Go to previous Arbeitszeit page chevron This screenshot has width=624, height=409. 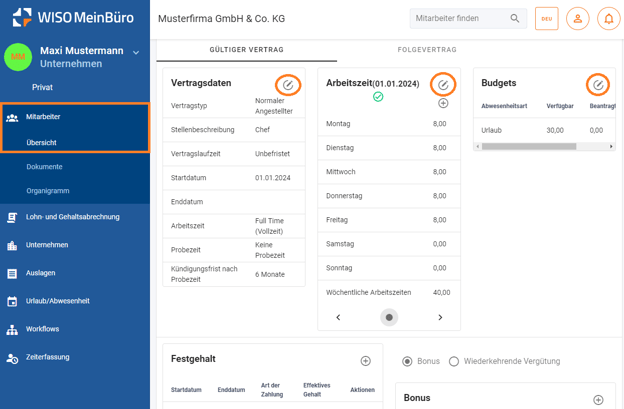tap(338, 317)
